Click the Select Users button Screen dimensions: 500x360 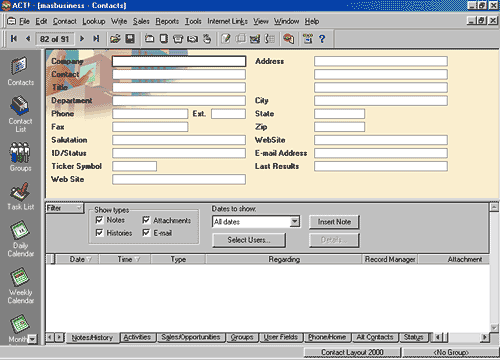[x=249, y=240]
